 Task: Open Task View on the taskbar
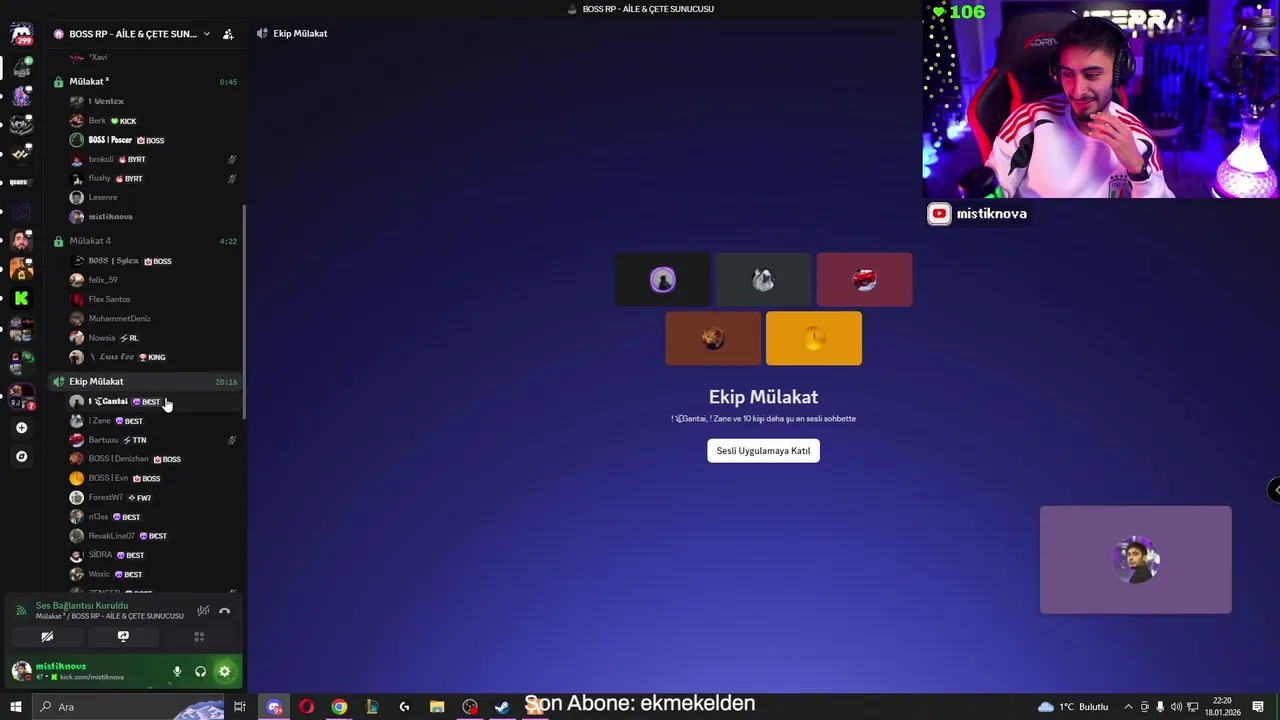[240, 707]
